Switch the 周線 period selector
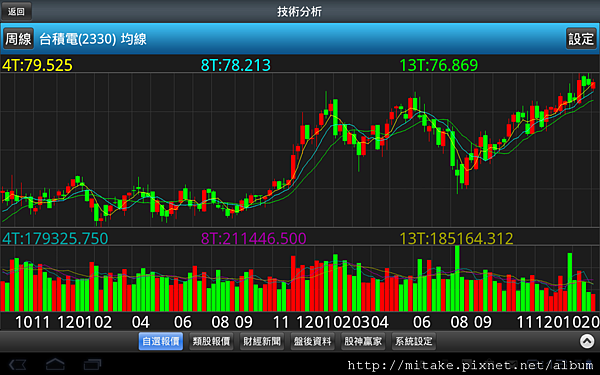 point(18,39)
